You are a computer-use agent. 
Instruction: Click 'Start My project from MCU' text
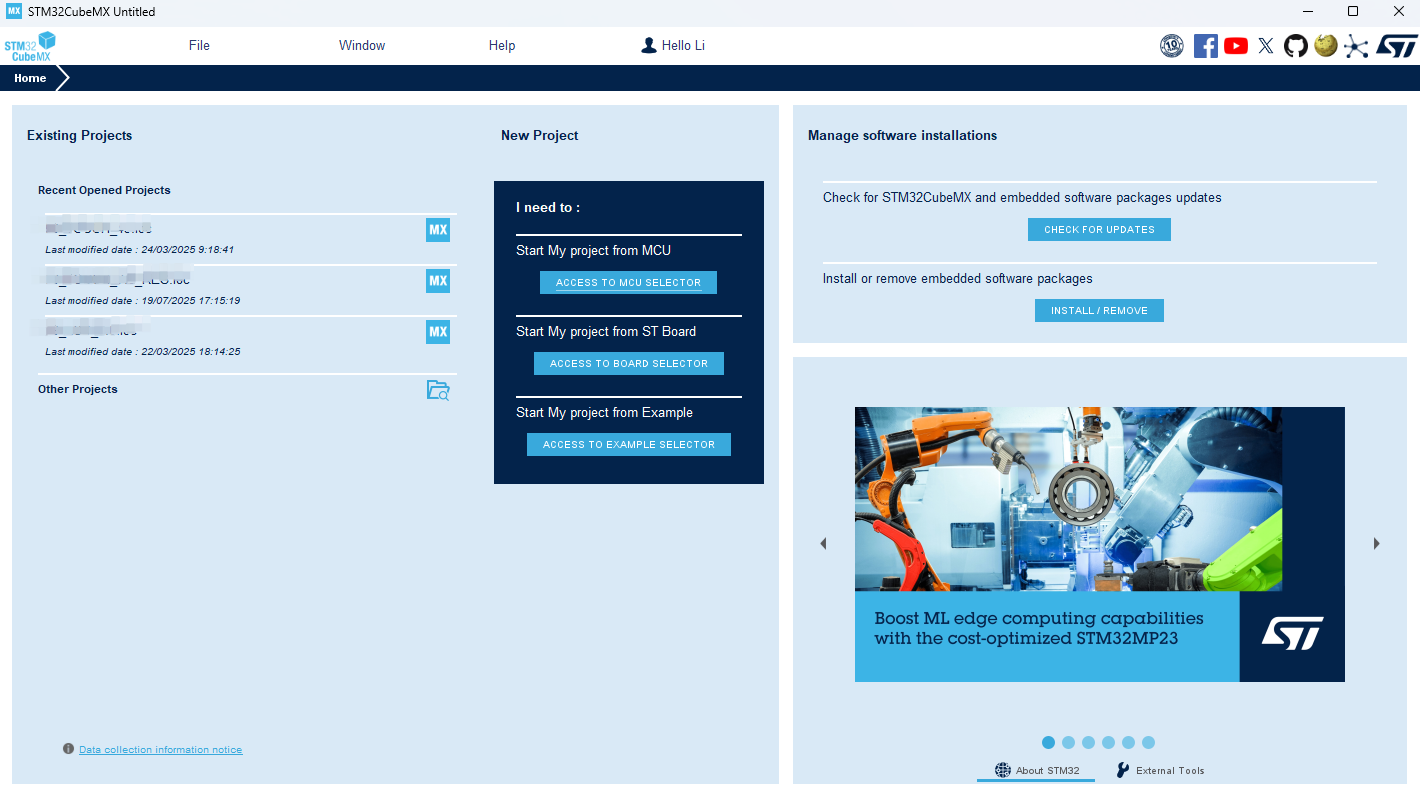click(x=593, y=250)
